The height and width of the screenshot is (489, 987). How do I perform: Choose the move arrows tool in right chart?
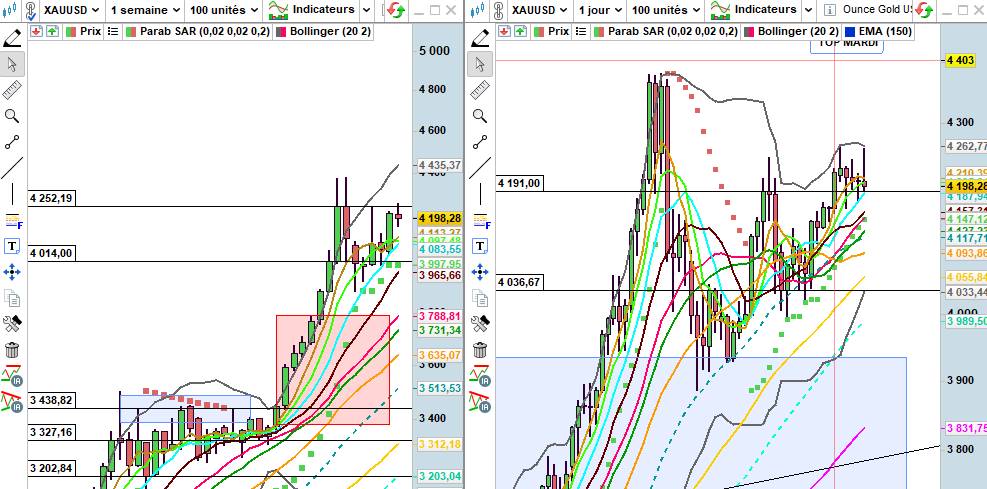pos(481,272)
